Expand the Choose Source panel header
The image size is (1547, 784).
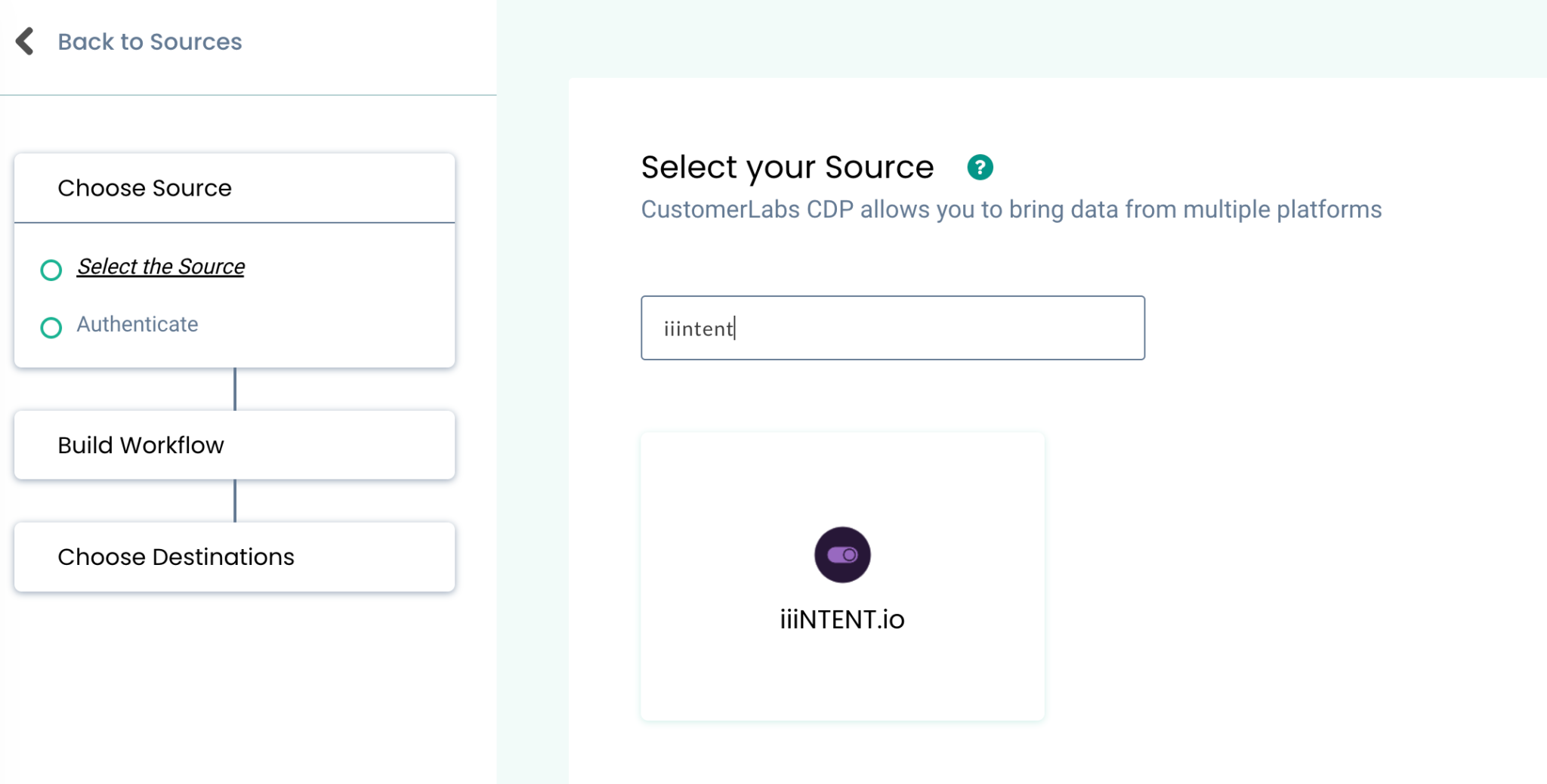coord(234,188)
